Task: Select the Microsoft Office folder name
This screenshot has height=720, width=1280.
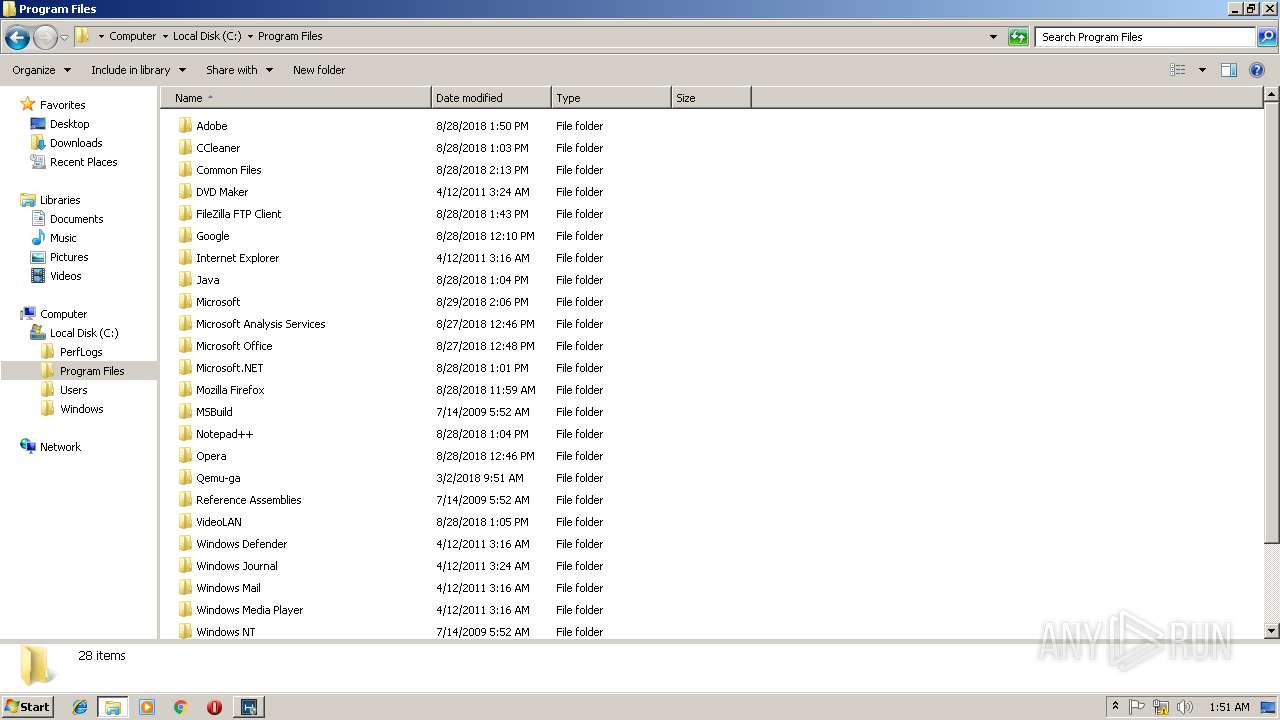Action: (x=234, y=346)
